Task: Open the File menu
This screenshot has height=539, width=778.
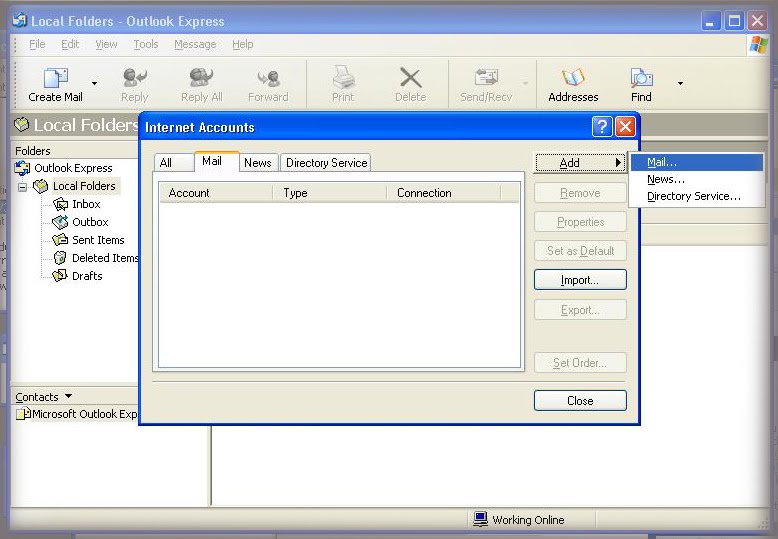Action: point(37,45)
